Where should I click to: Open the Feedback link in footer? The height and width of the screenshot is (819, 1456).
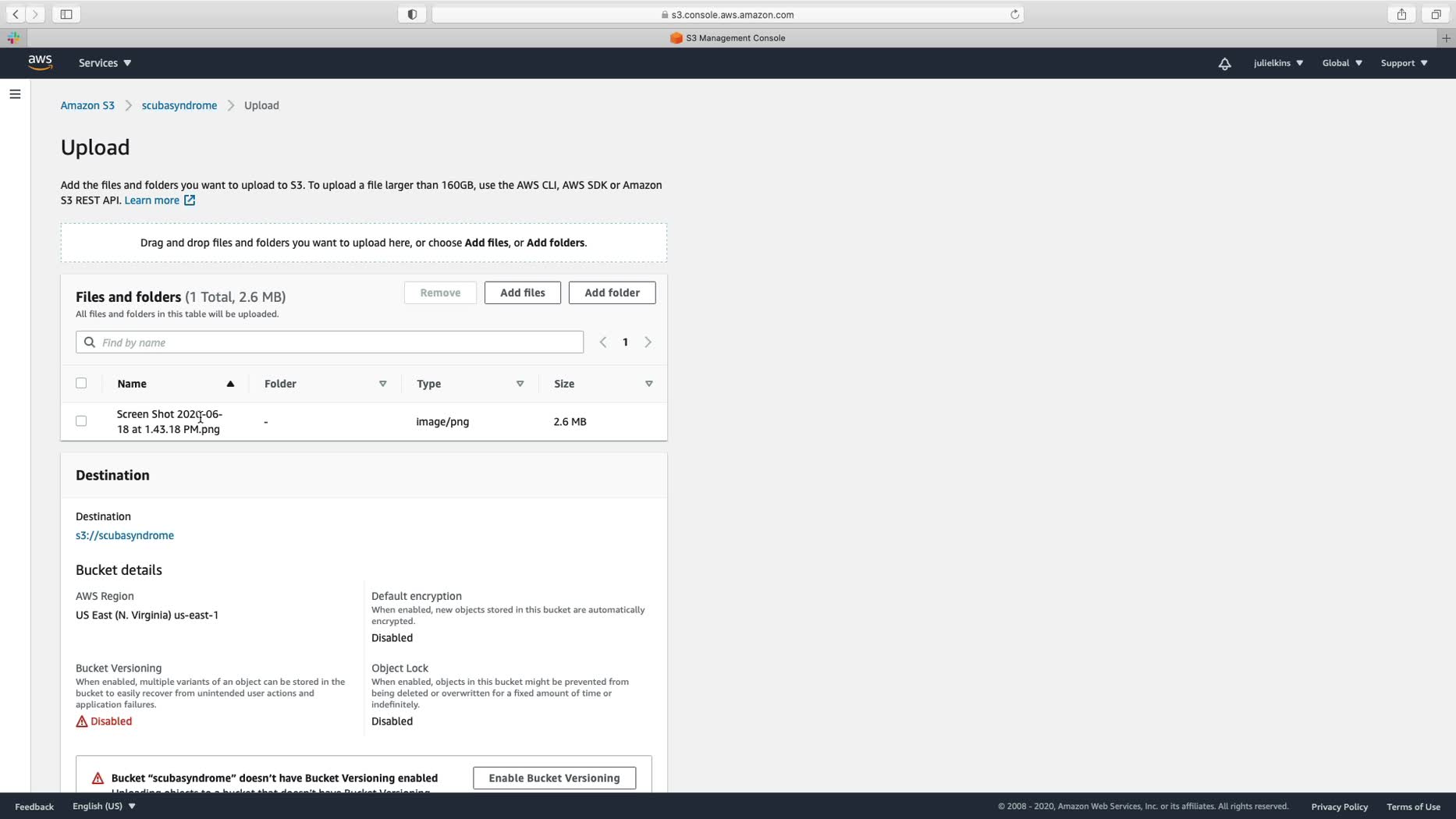(x=34, y=807)
